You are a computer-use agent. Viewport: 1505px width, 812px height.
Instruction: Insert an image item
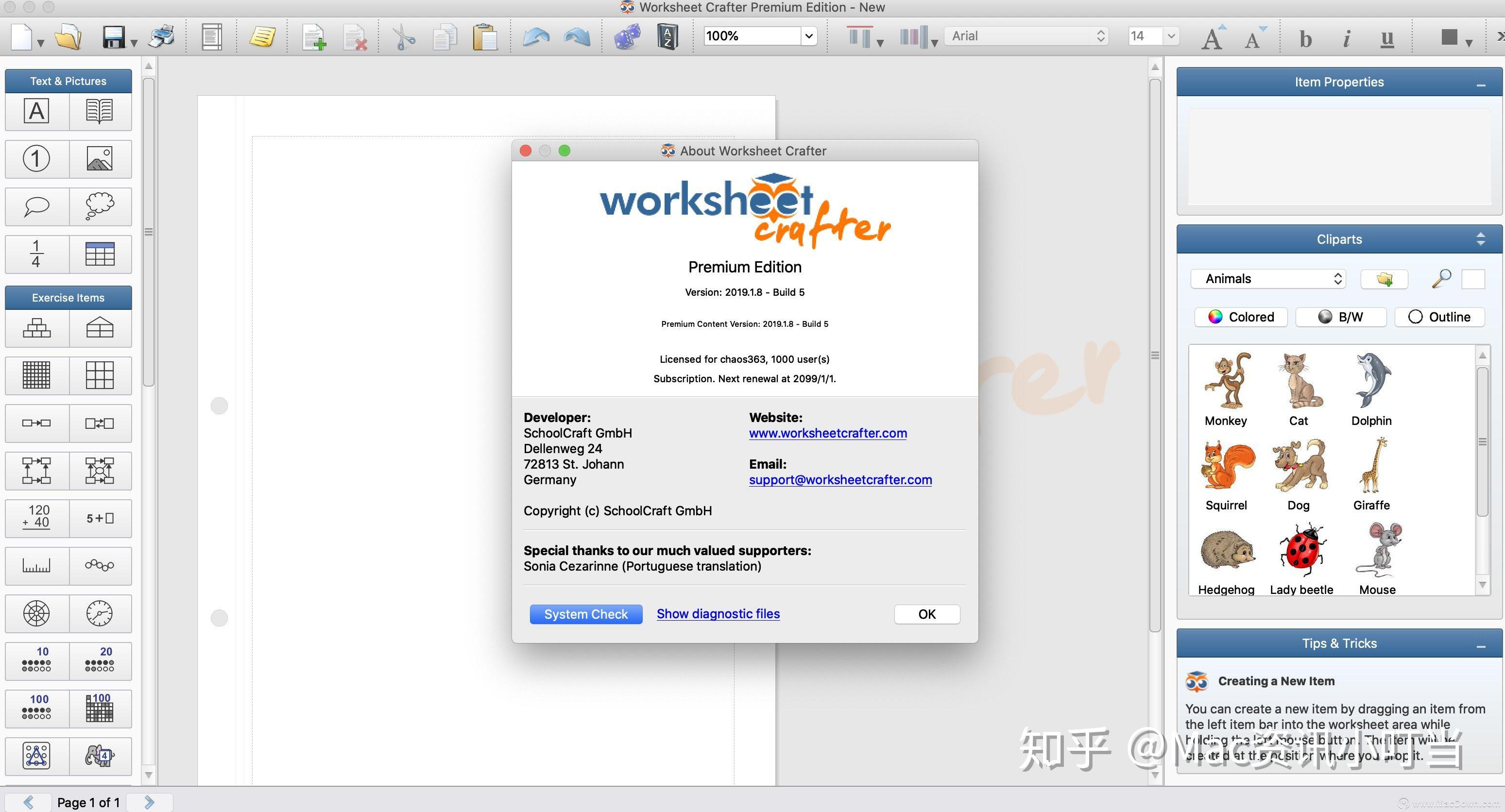(100, 158)
